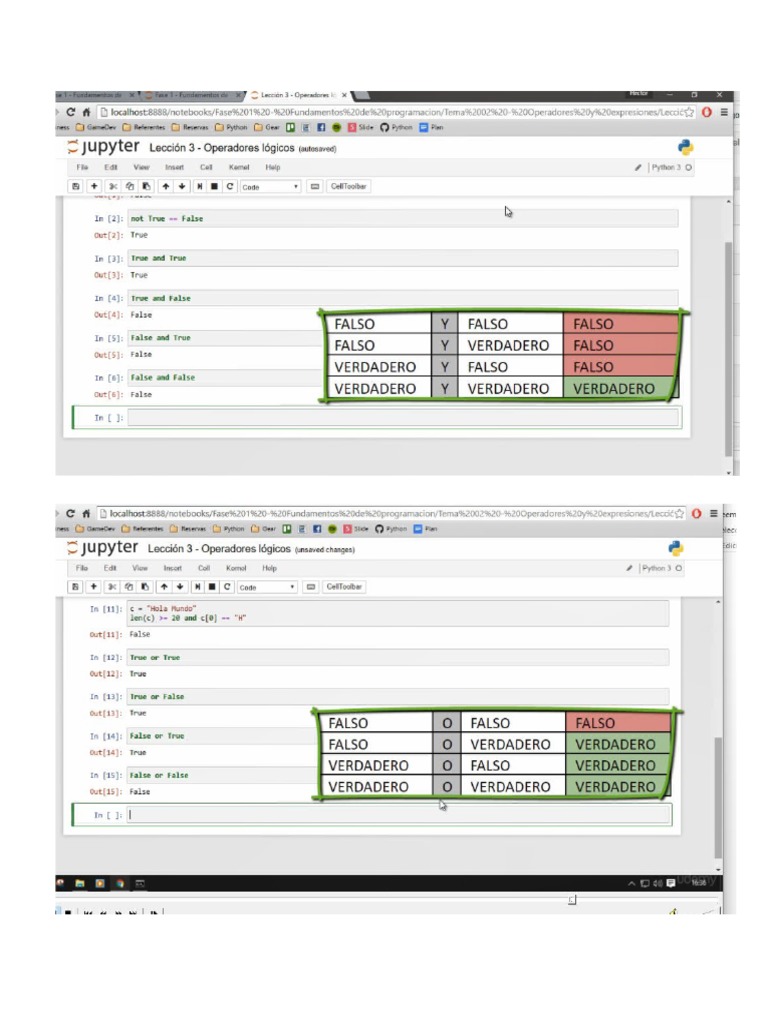768x1024 pixels.
Task: Click address bar URL in bottom browser
Action: point(391,514)
